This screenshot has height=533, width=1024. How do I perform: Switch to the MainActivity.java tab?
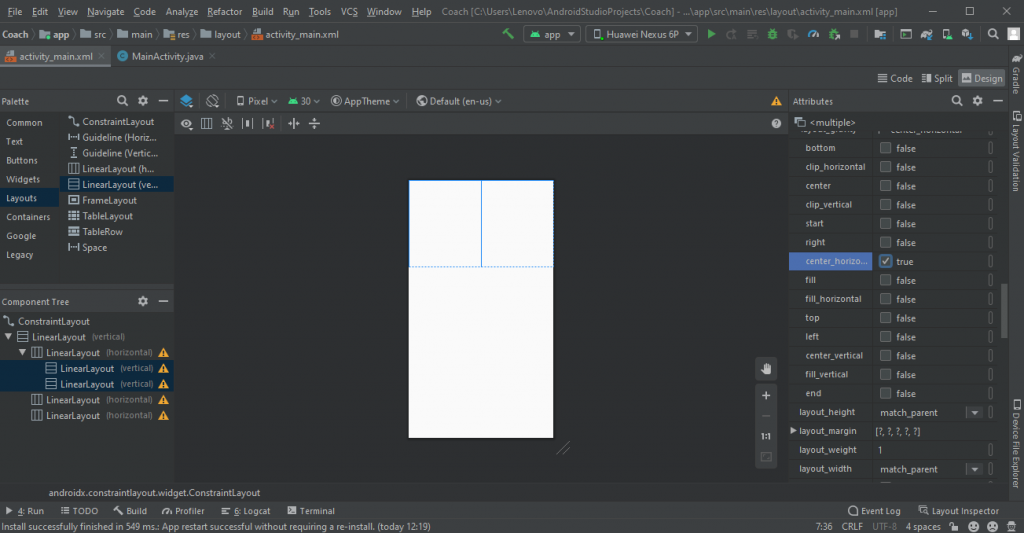[x=166, y=56]
